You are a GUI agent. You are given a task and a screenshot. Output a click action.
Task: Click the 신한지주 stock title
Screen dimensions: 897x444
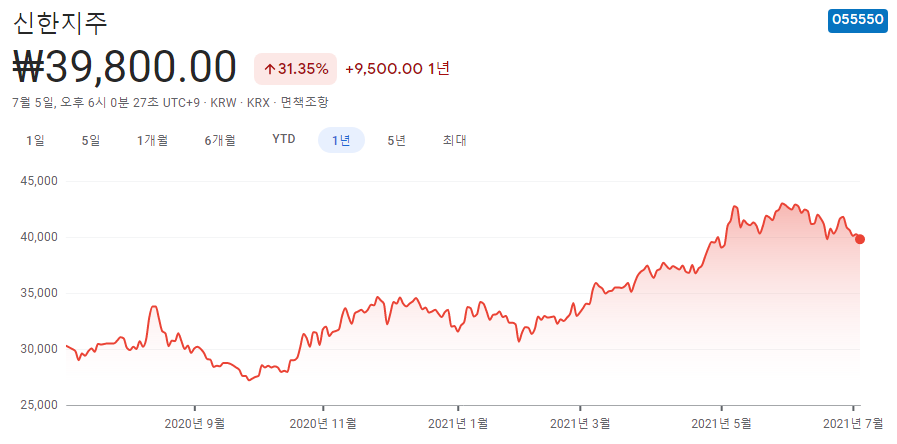point(60,21)
